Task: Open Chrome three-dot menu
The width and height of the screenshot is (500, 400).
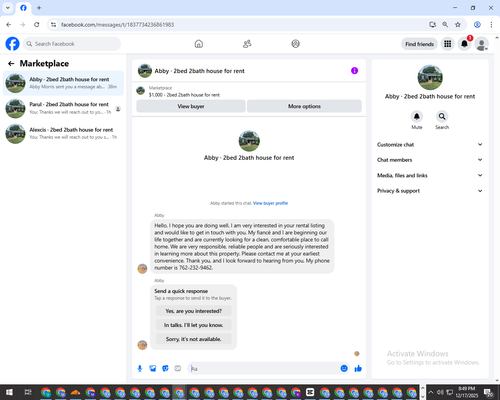Action: [491, 24]
